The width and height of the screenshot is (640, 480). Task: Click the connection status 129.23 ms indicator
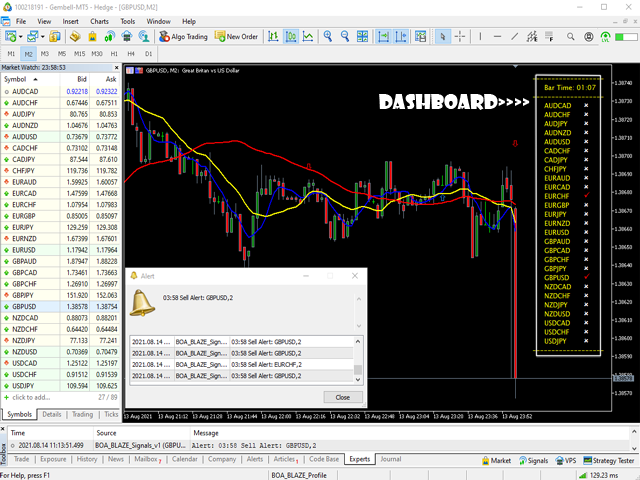click(599, 475)
